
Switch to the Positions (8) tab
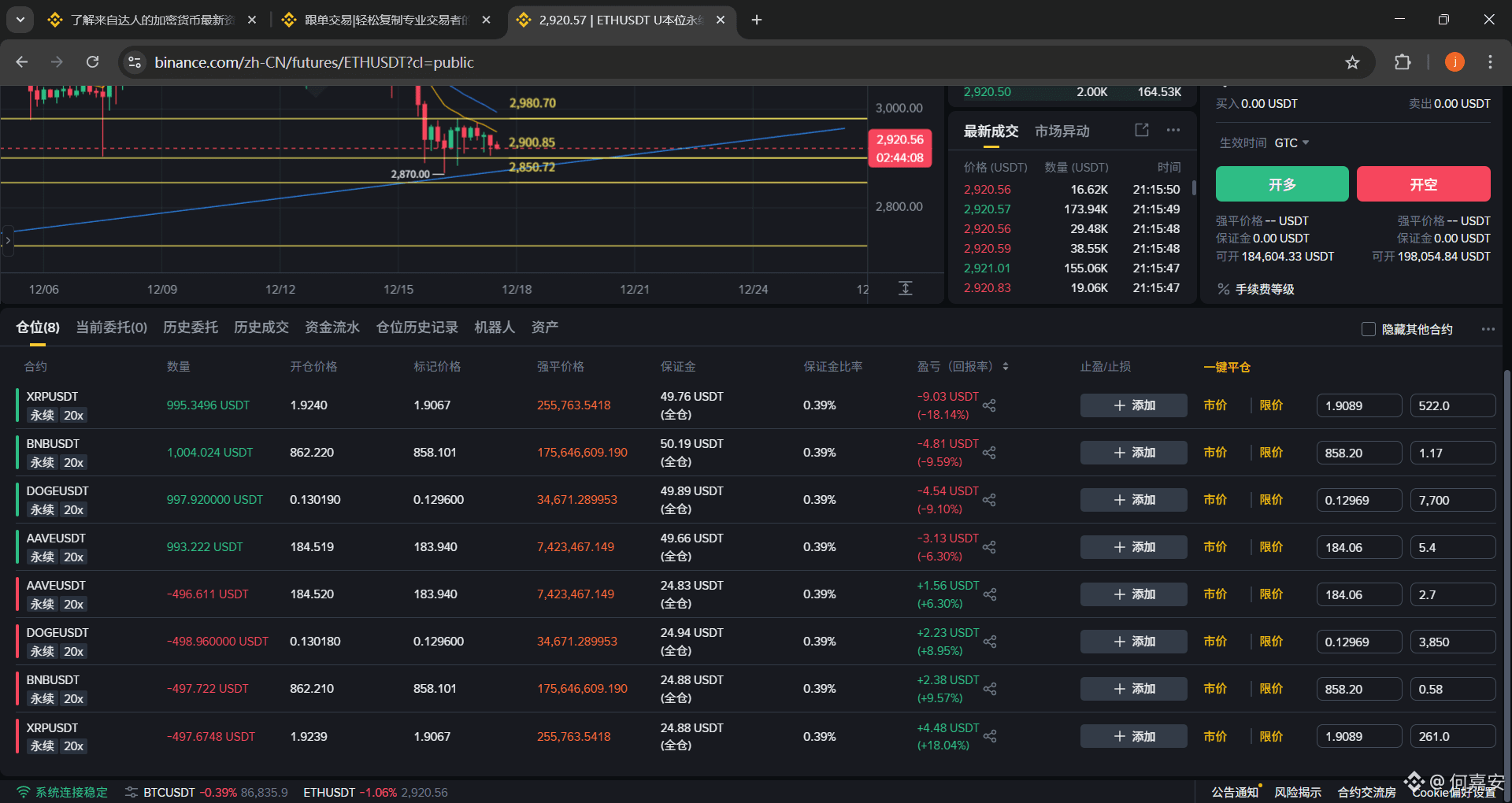38,327
